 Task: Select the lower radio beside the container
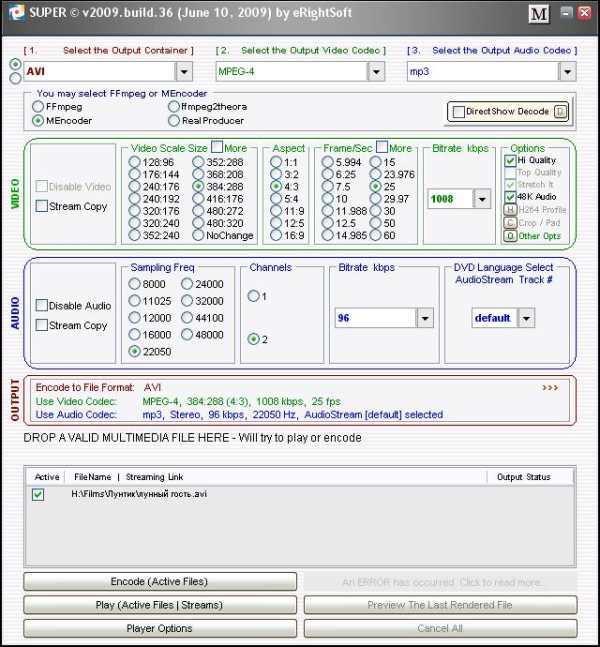point(15,78)
